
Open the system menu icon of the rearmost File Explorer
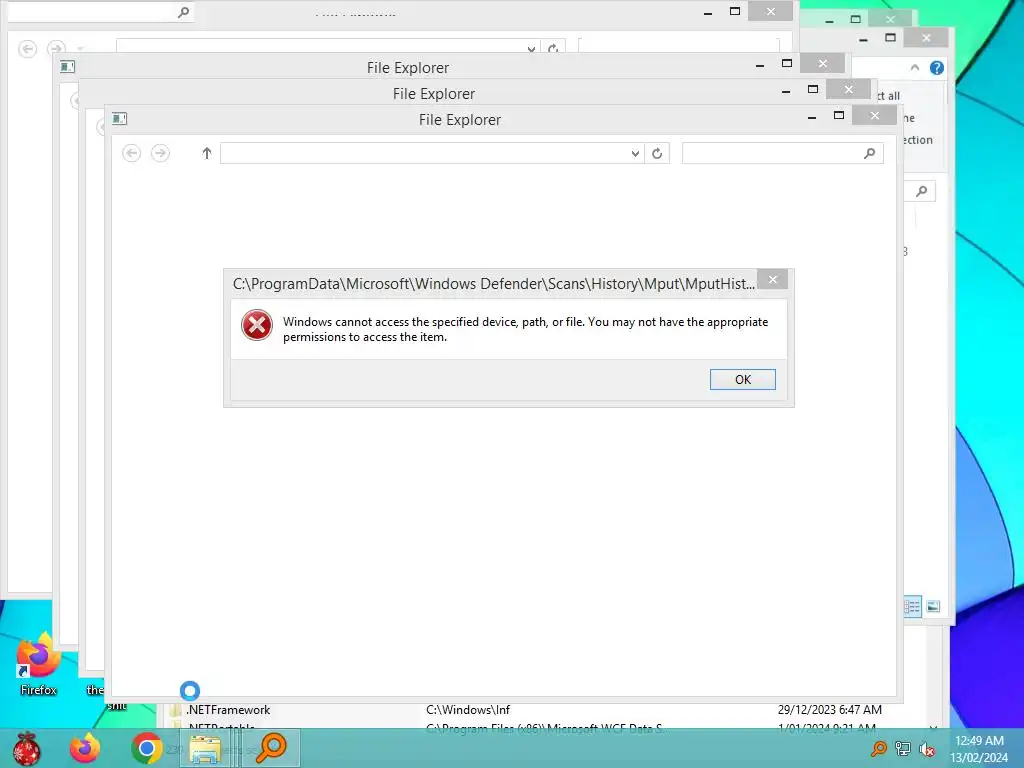pos(67,66)
